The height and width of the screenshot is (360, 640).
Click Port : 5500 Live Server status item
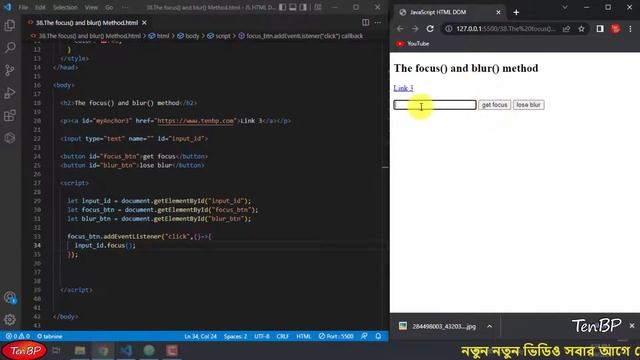336,336
